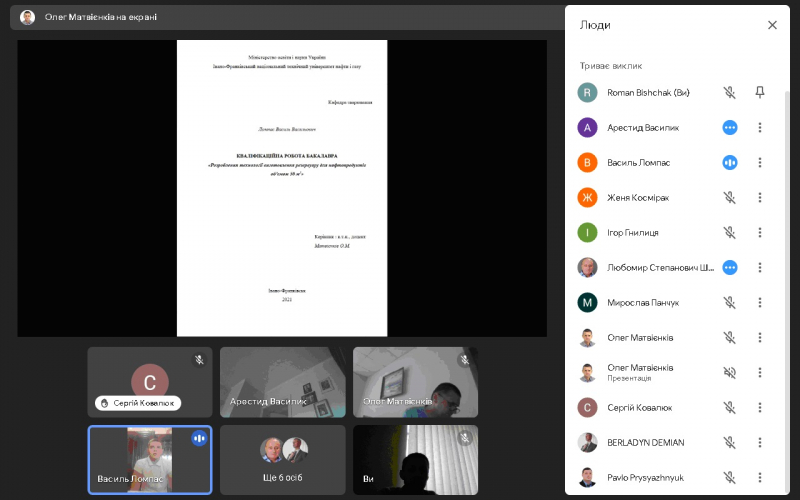Open more options for Женя Космірак
This screenshot has height=500, width=800.
(x=760, y=197)
